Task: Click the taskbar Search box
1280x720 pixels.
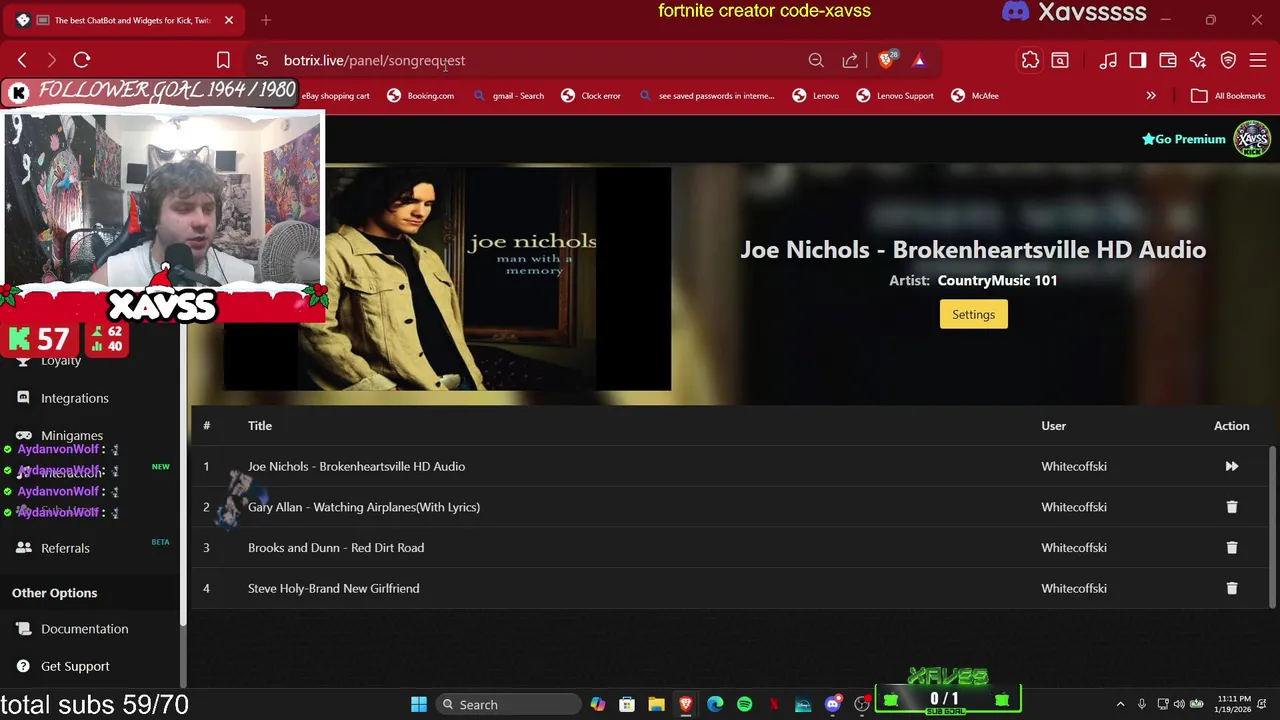Action: pyautogui.click(x=508, y=704)
